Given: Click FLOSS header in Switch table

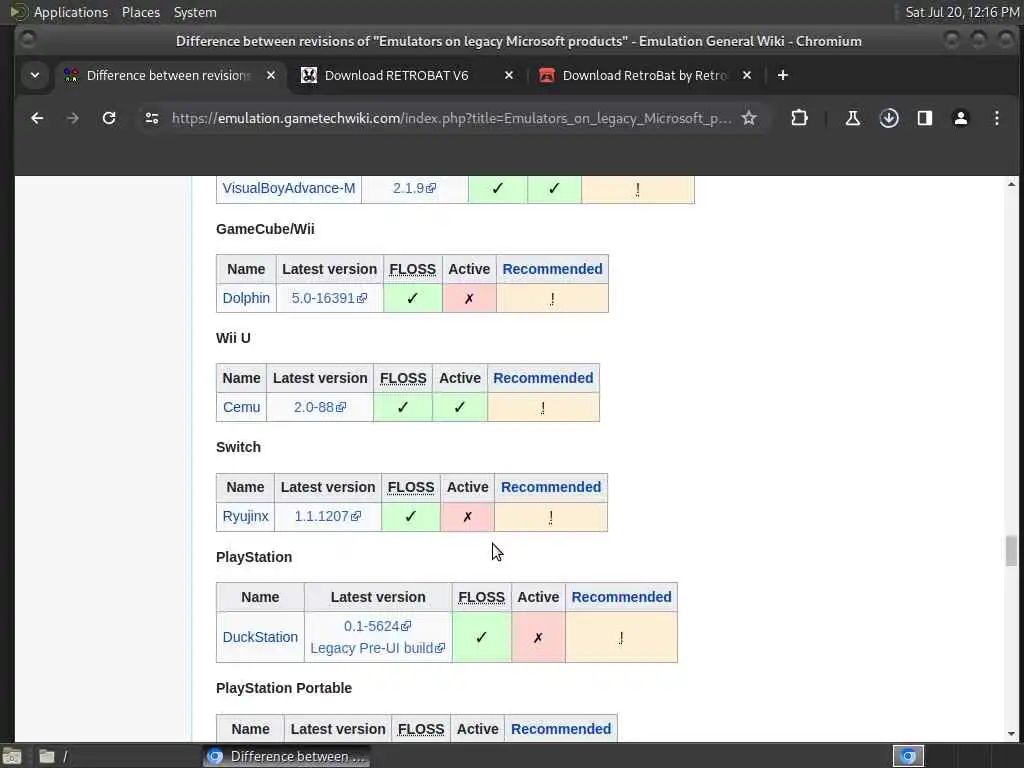Looking at the screenshot, I should (x=411, y=487).
